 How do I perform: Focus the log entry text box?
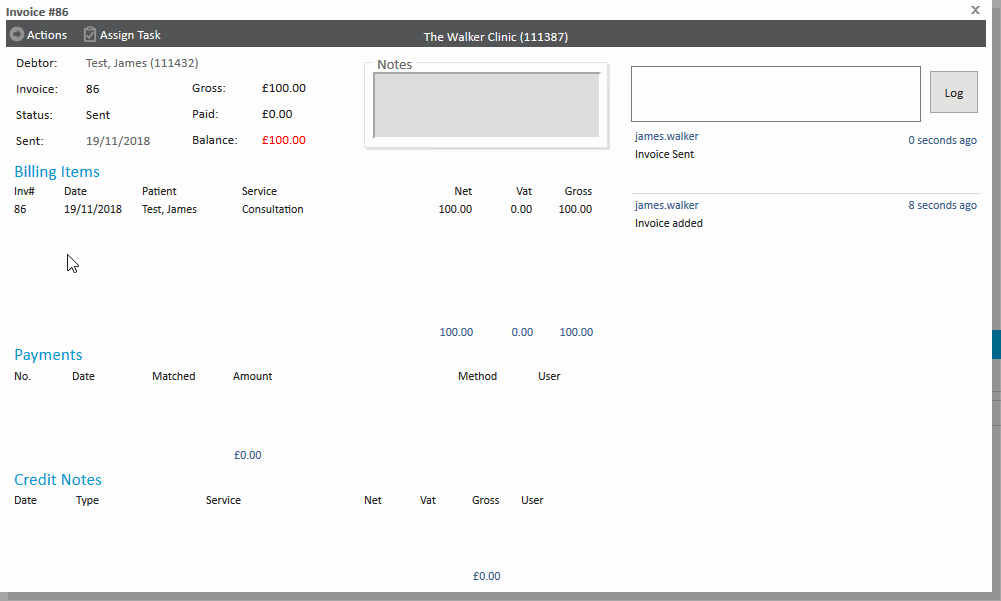coord(776,94)
